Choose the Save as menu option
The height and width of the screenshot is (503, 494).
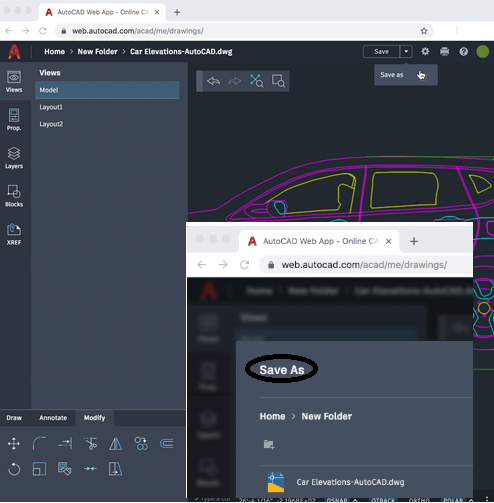[x=406, y=75]
